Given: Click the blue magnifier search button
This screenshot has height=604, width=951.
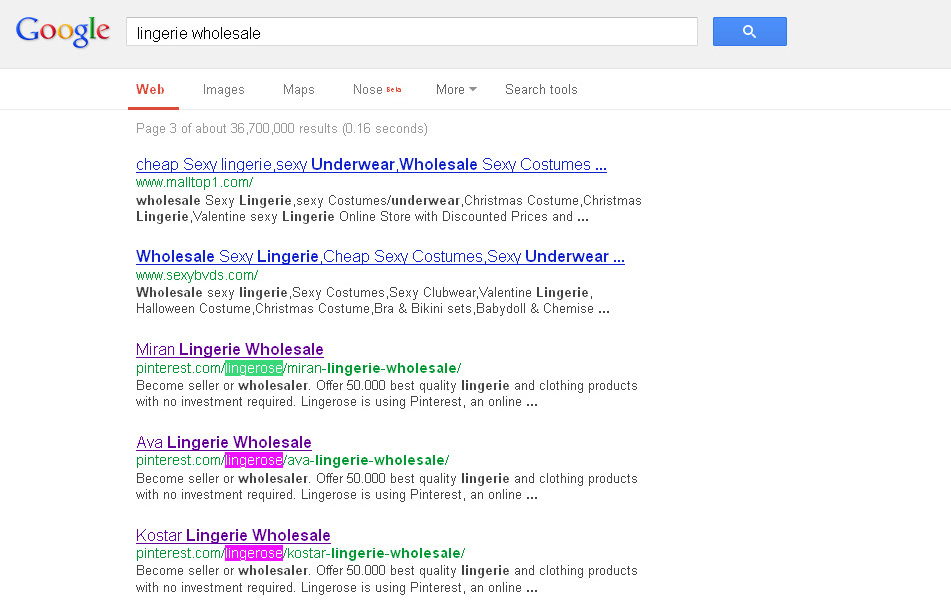Looking at the screenshot, I should pyautogui.click(x=750, y=32).
